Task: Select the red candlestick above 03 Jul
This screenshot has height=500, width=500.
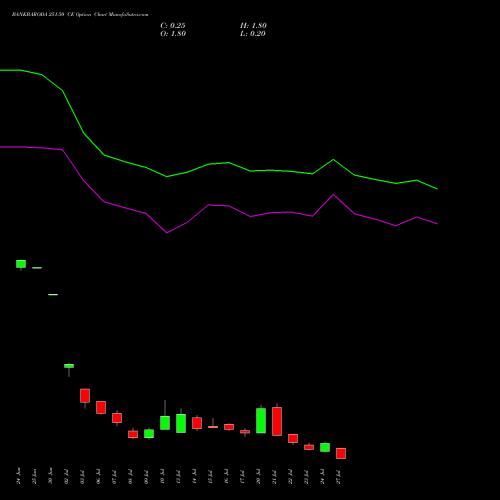Action: click(x=85, y=396)
